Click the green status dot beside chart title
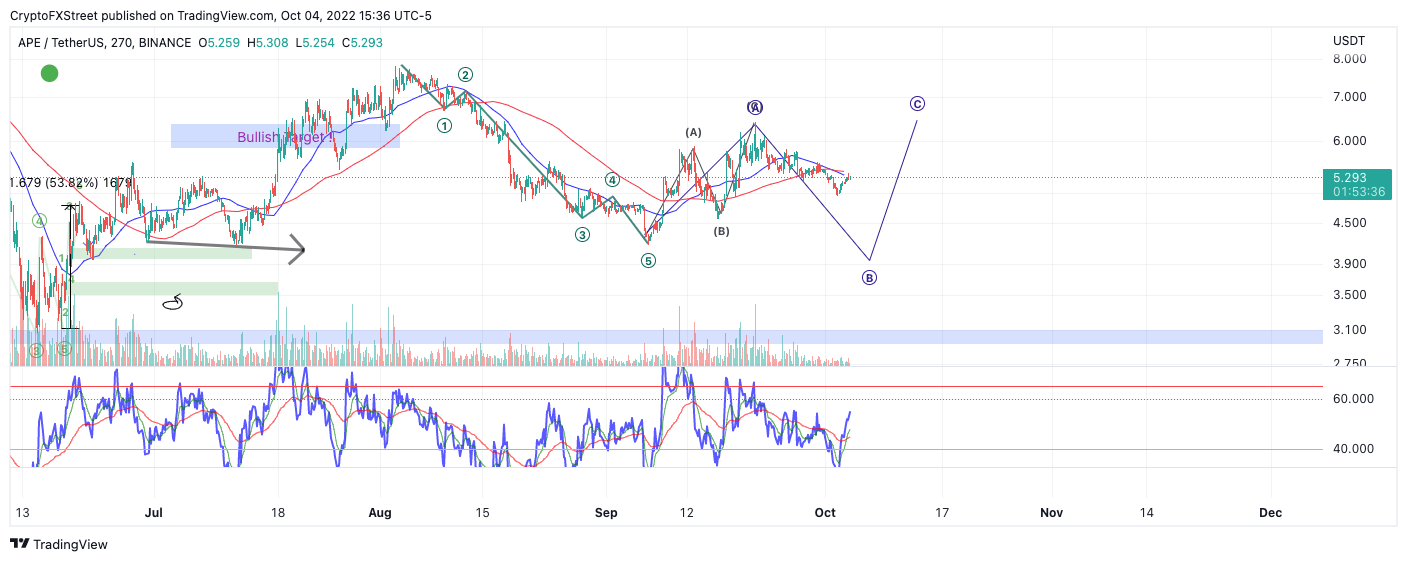 click(49, 73)
